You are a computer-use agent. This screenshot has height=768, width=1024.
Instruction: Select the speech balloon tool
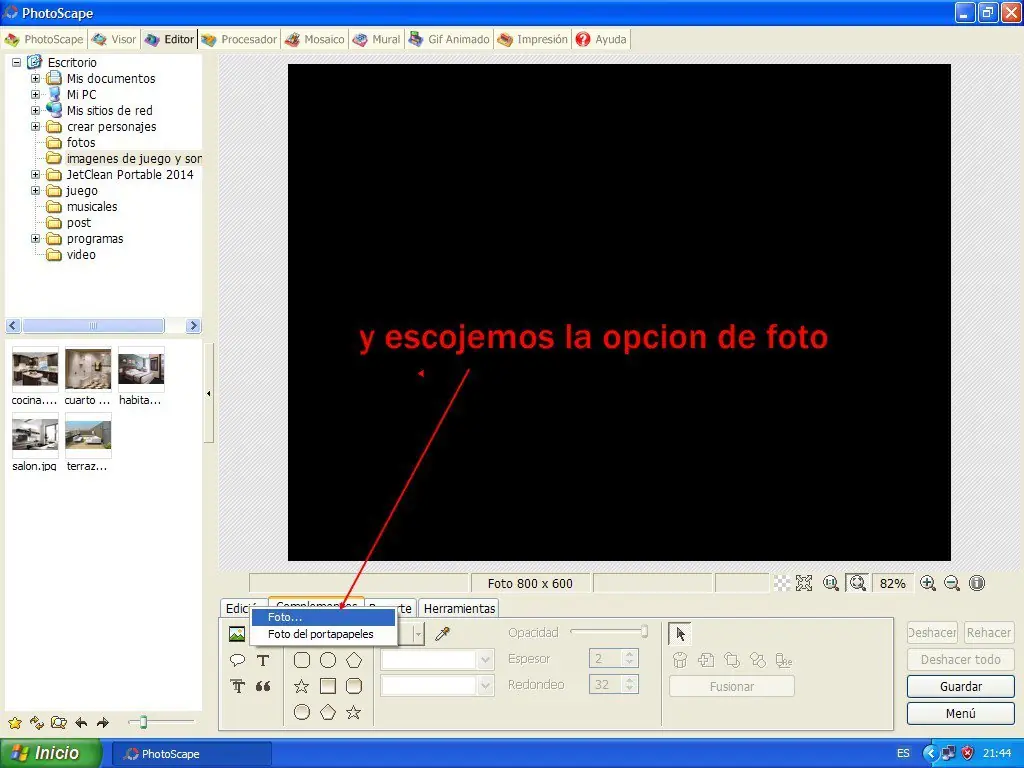(x=237, y=660)
